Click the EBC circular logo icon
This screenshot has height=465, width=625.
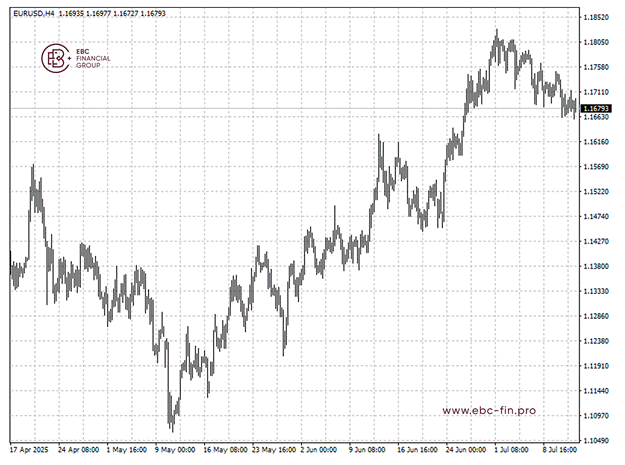point(57,59)
